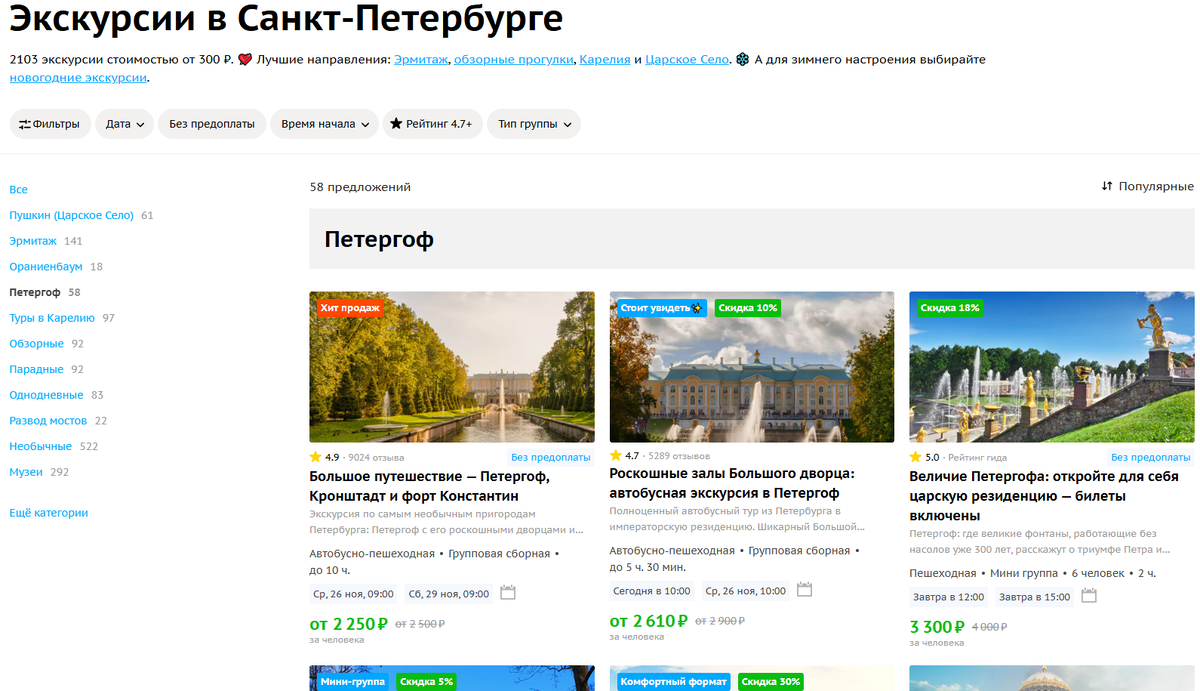Click the Скидка 10% badge
The height and width of the screenshot is (691, 1200).
(748, 308)
